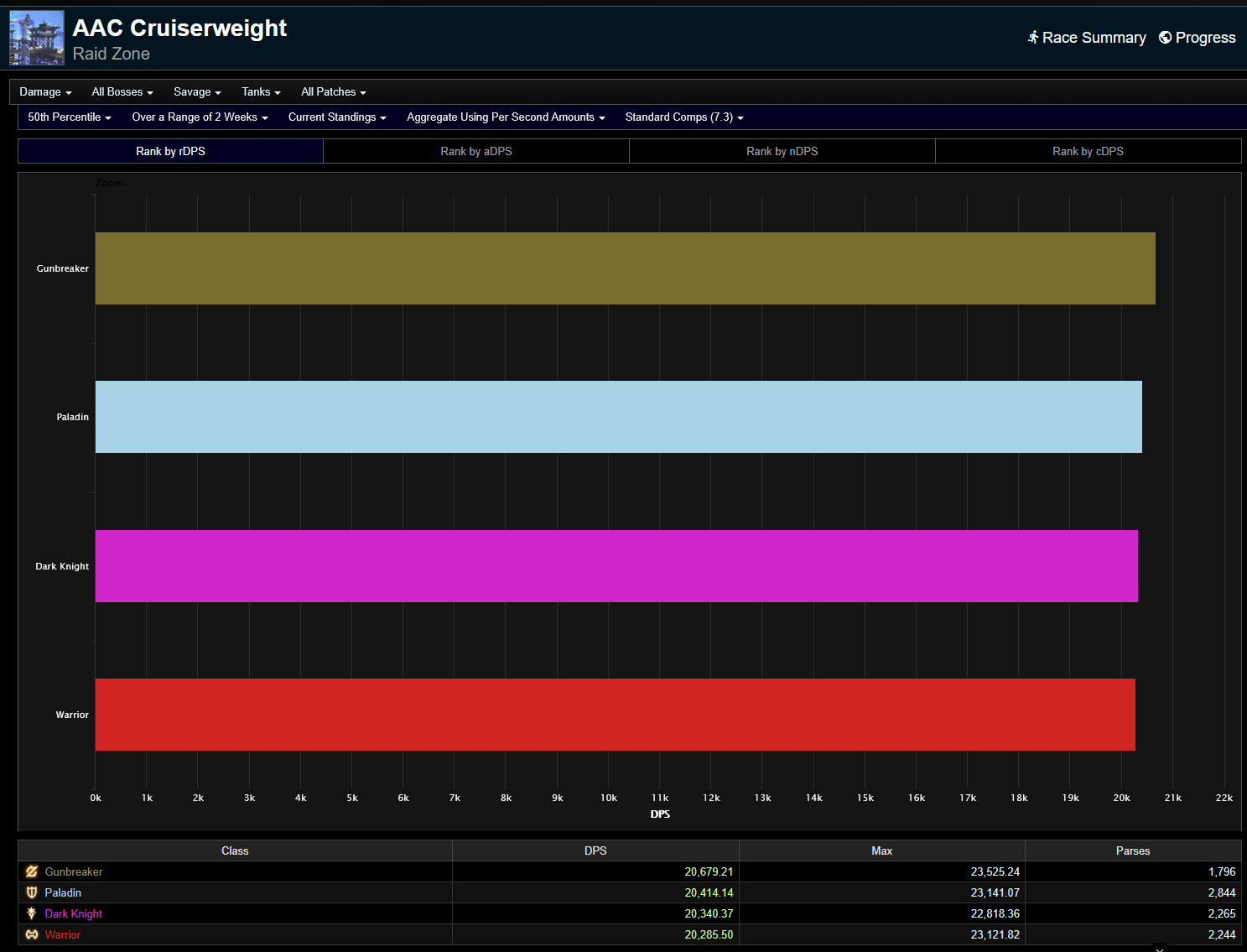Viewport: 1247px width, 952px height.
Task: Click the olive Gunbreaker chart bar
Action: 626,268
